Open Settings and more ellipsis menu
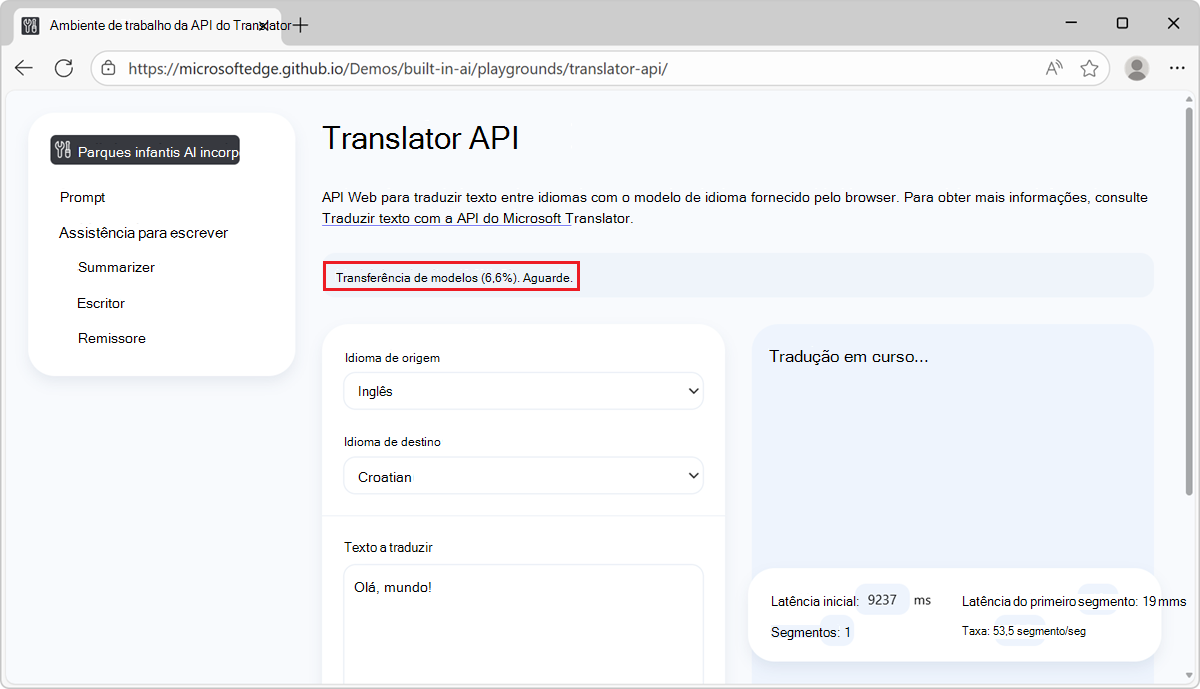Image resolution: width=1200 pixels, height=689 pixels. click(x=1177, y=68)
